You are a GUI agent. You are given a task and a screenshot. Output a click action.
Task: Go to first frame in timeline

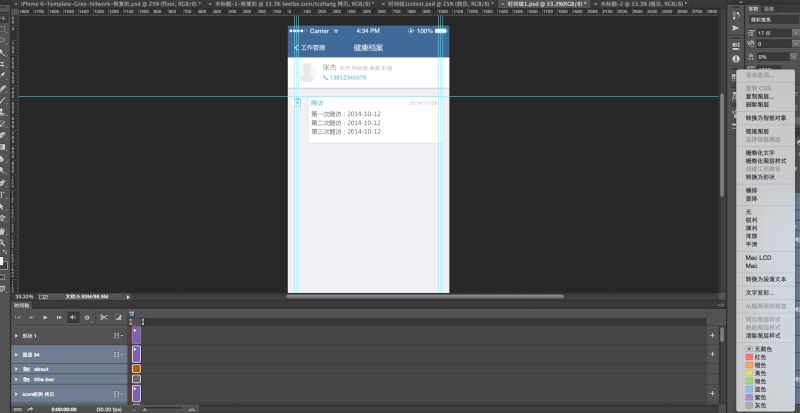pyautogui.click(x=17, y=318)
